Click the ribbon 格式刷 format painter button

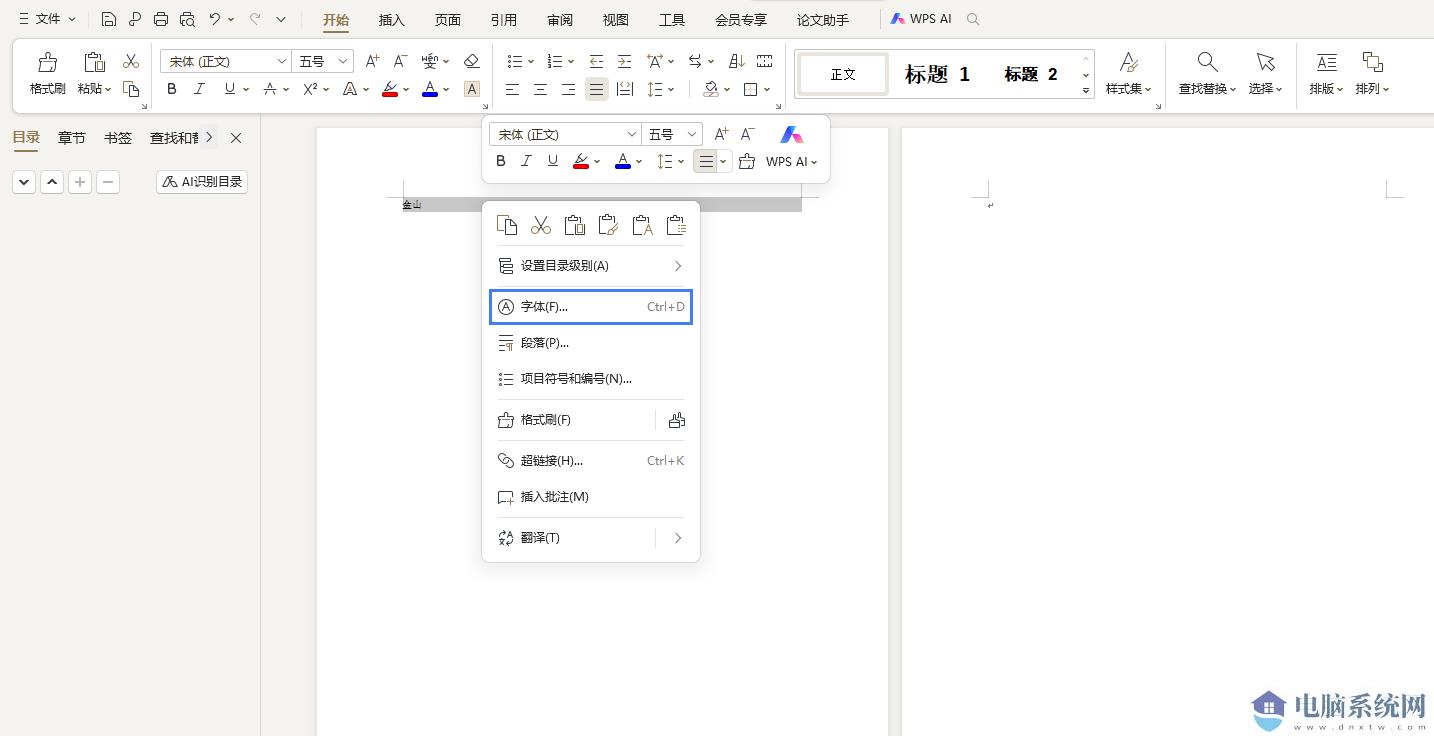47,74
